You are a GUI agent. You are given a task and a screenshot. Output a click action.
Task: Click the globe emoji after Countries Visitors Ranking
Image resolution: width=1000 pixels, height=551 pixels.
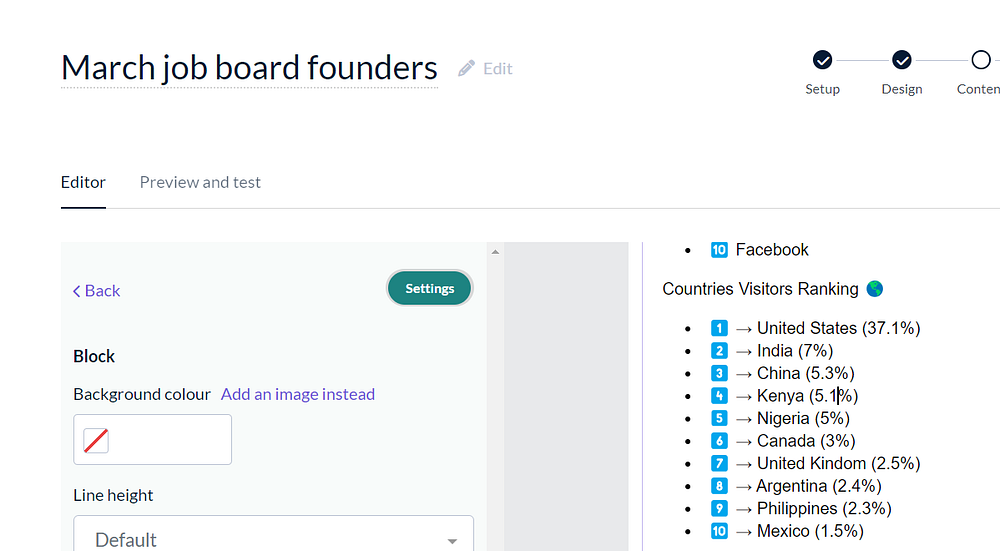tap(875, 289)
